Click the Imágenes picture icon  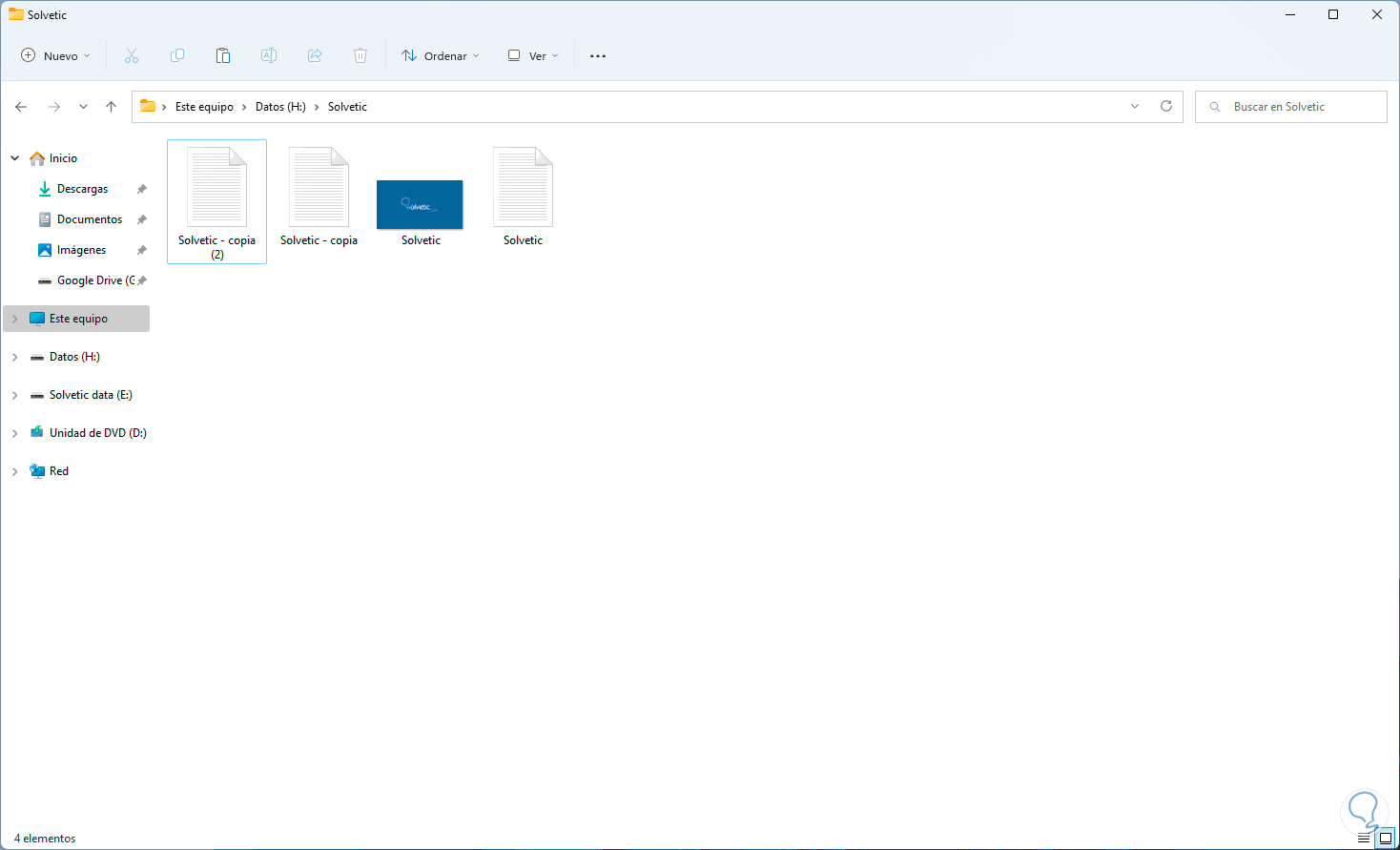pos(45,250)
